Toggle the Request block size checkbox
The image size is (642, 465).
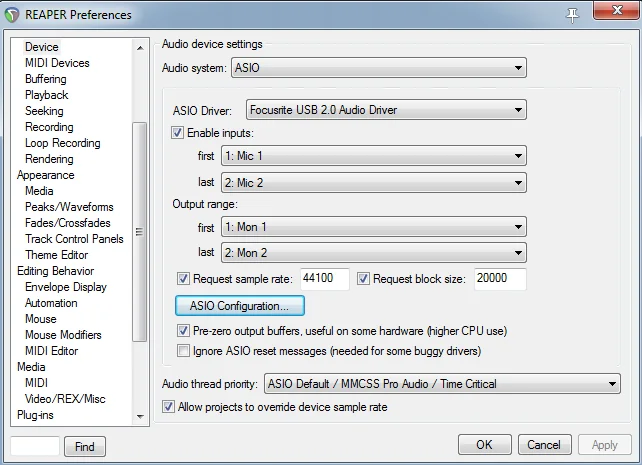click(x=363, y=279)
